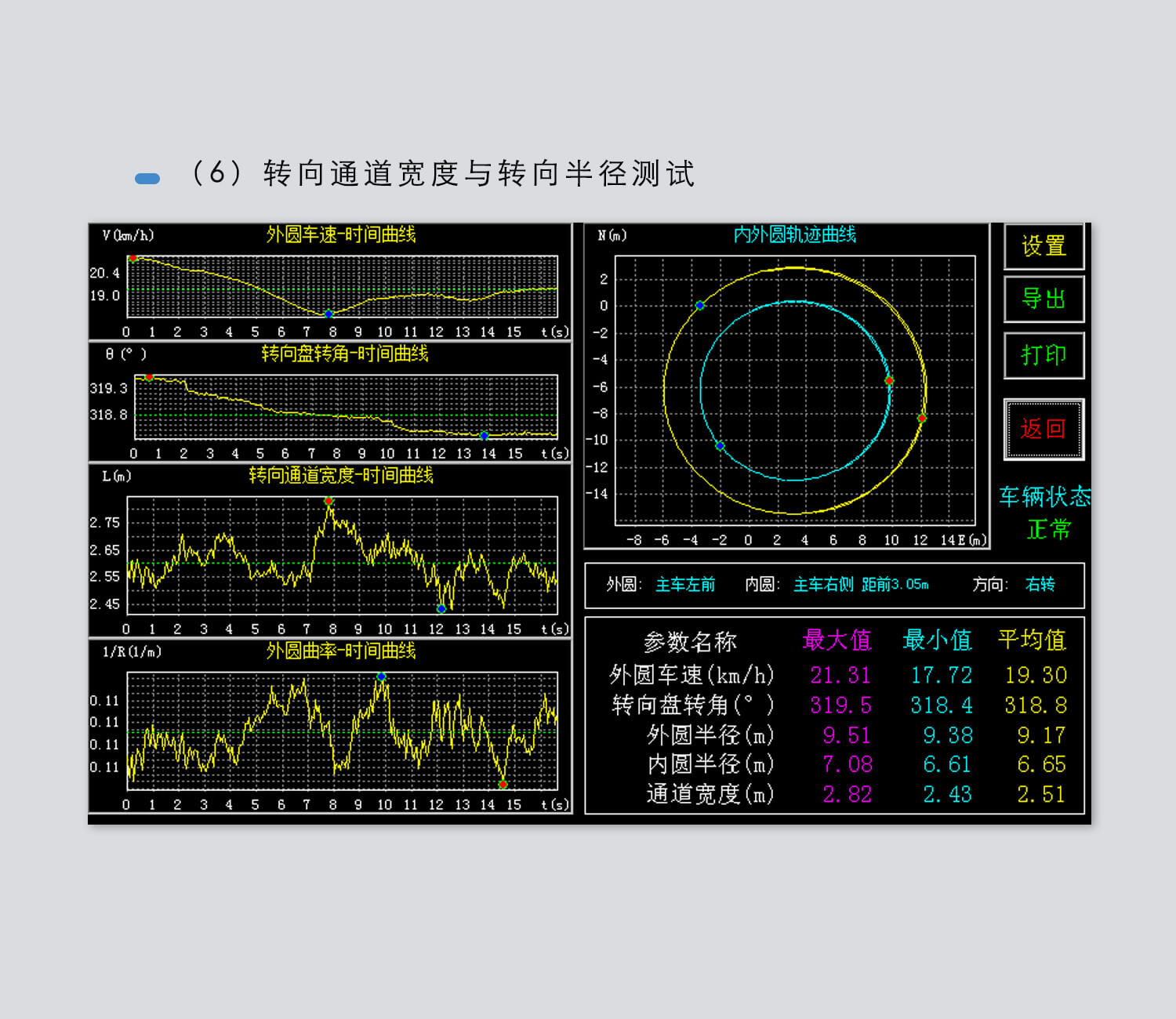Click the 车辆状态 正常 status indicator
Image resolution: width=1176 pixels, height=1019 pixels.
click(x=1045, y=513)
